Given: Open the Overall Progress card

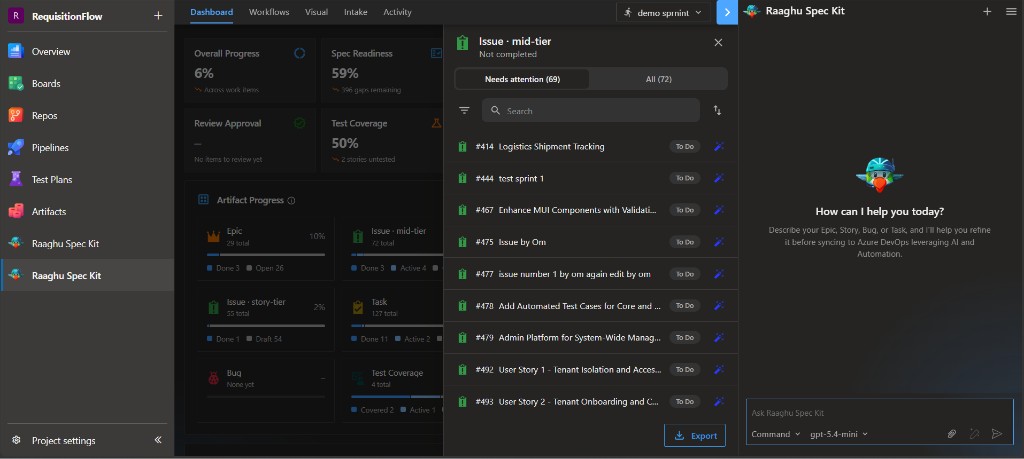Looking at the screenshot, I should (250, 71).
